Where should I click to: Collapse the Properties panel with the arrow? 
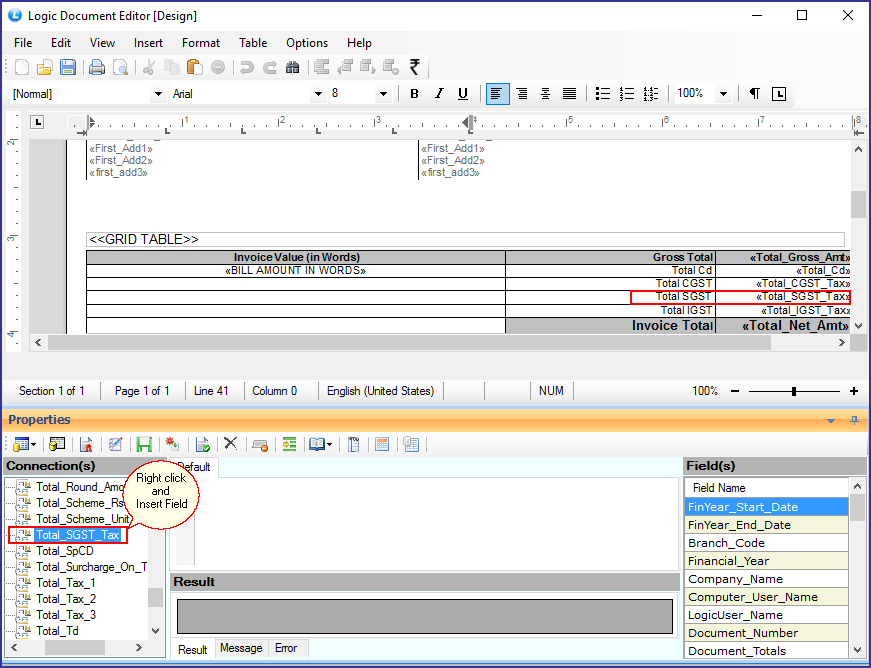(x=831, y=421)
